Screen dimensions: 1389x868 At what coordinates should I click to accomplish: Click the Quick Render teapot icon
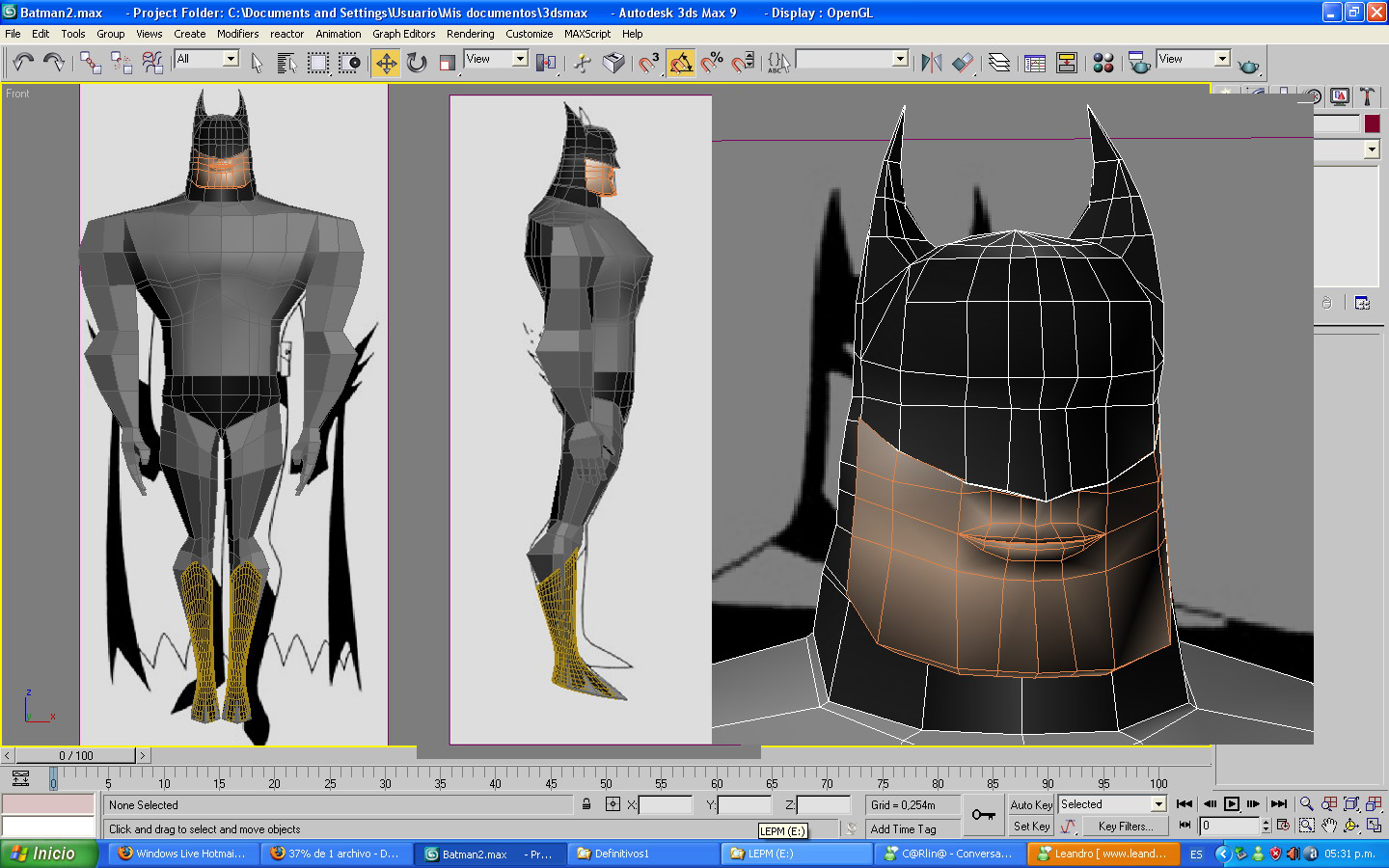tap(1248, 65)
